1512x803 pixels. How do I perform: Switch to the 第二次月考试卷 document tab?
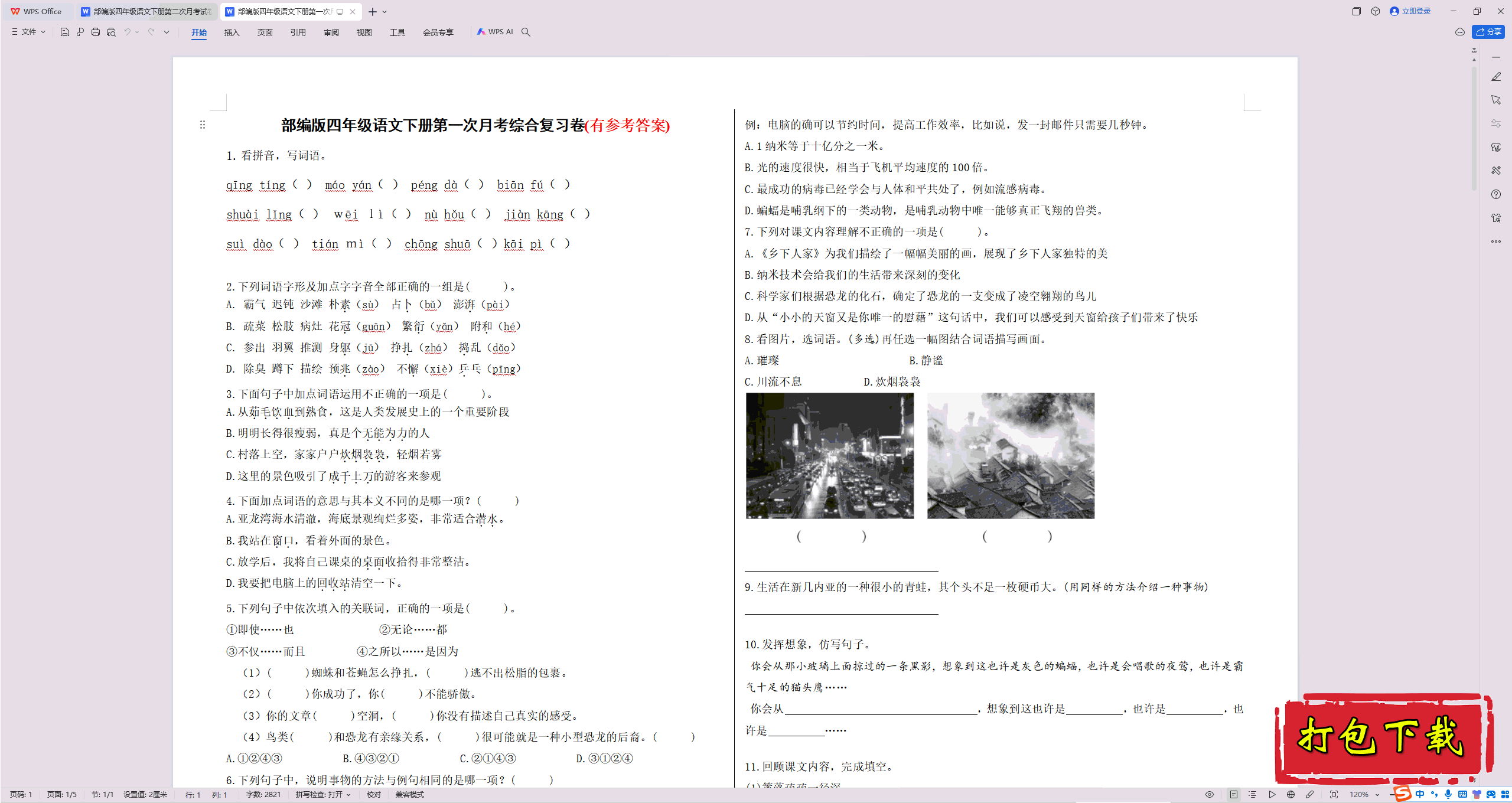pyautogui.click(x=146, y=12)
